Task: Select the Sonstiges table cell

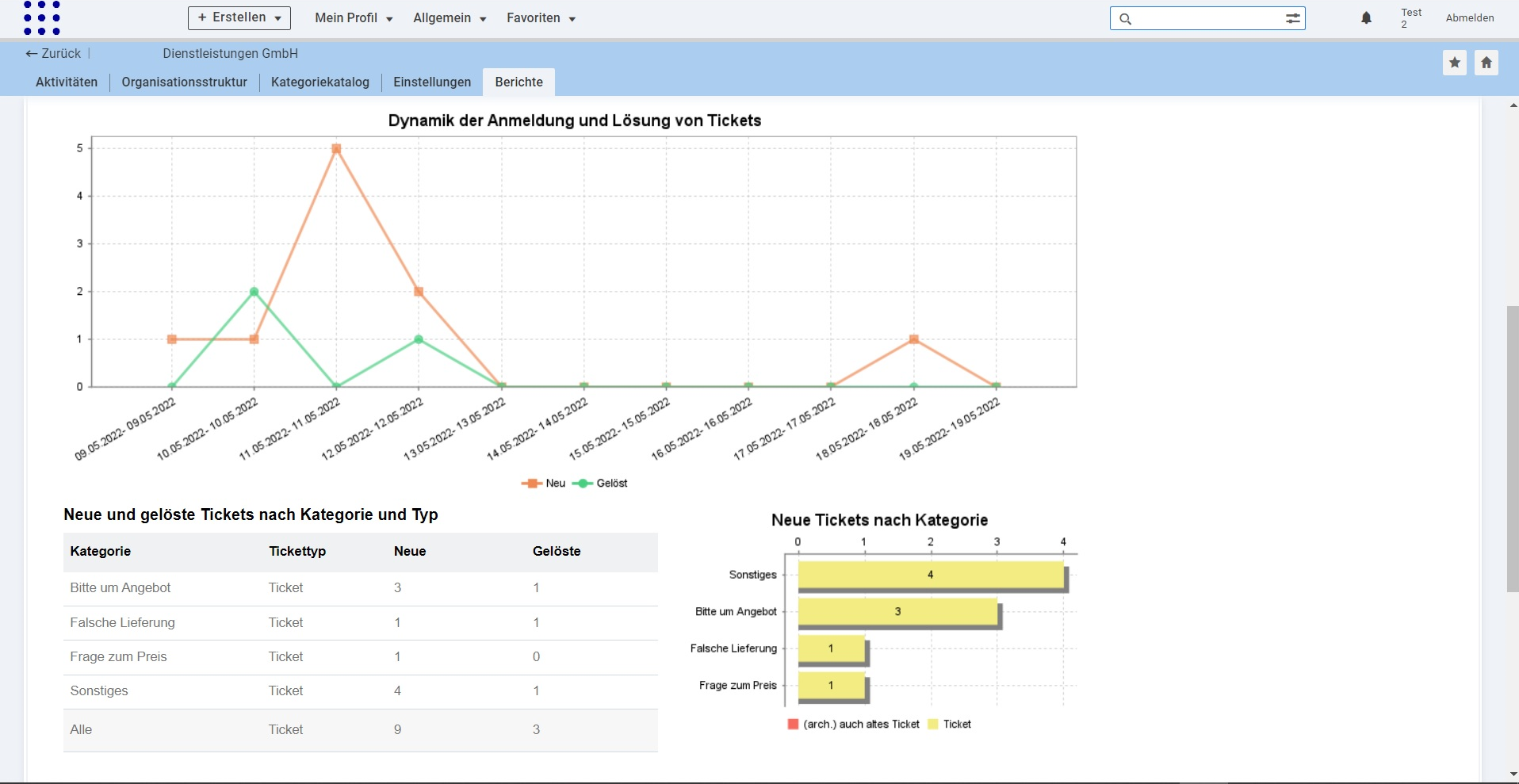Action: point(99,690)
